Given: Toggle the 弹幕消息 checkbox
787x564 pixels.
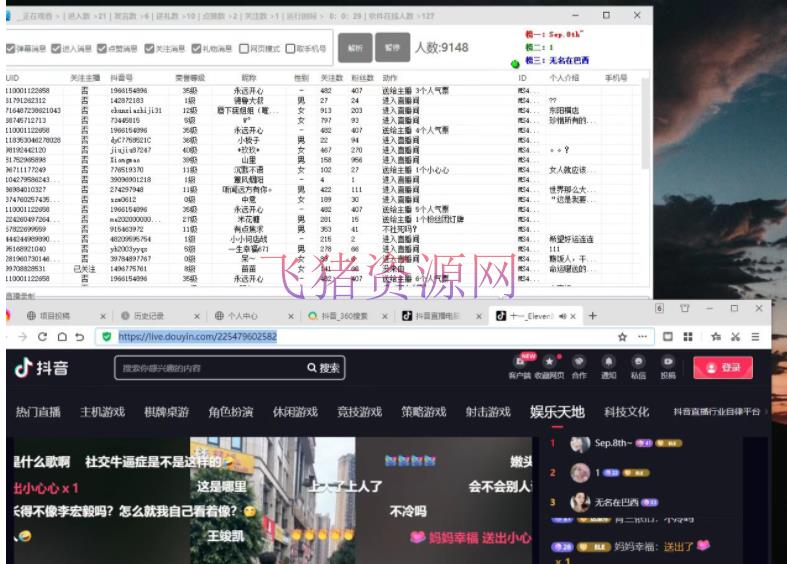Looking at the screenshot, I should click(10, 49).
